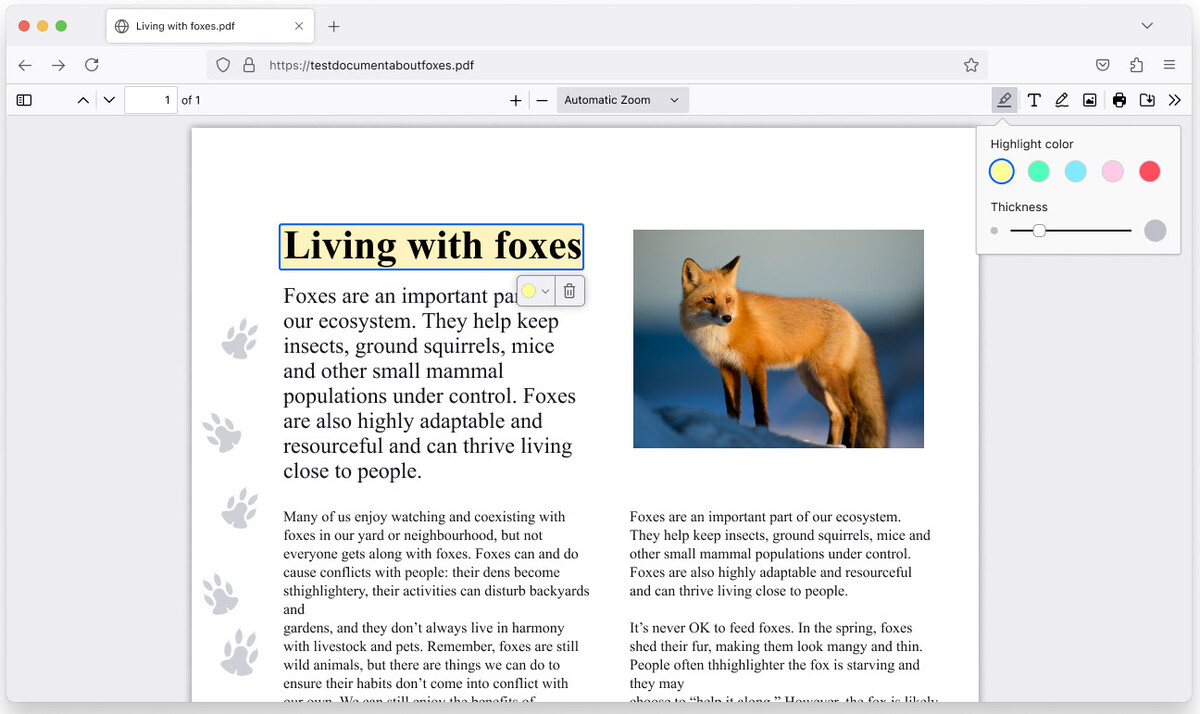
Task: Click the fox photograph
Action: [778, 339]
